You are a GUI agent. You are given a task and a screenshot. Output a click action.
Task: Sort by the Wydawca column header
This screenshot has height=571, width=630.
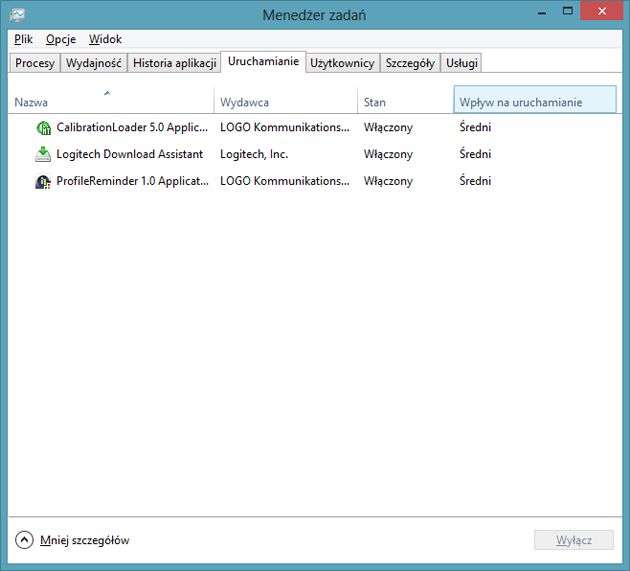click(x=286, y=99)
